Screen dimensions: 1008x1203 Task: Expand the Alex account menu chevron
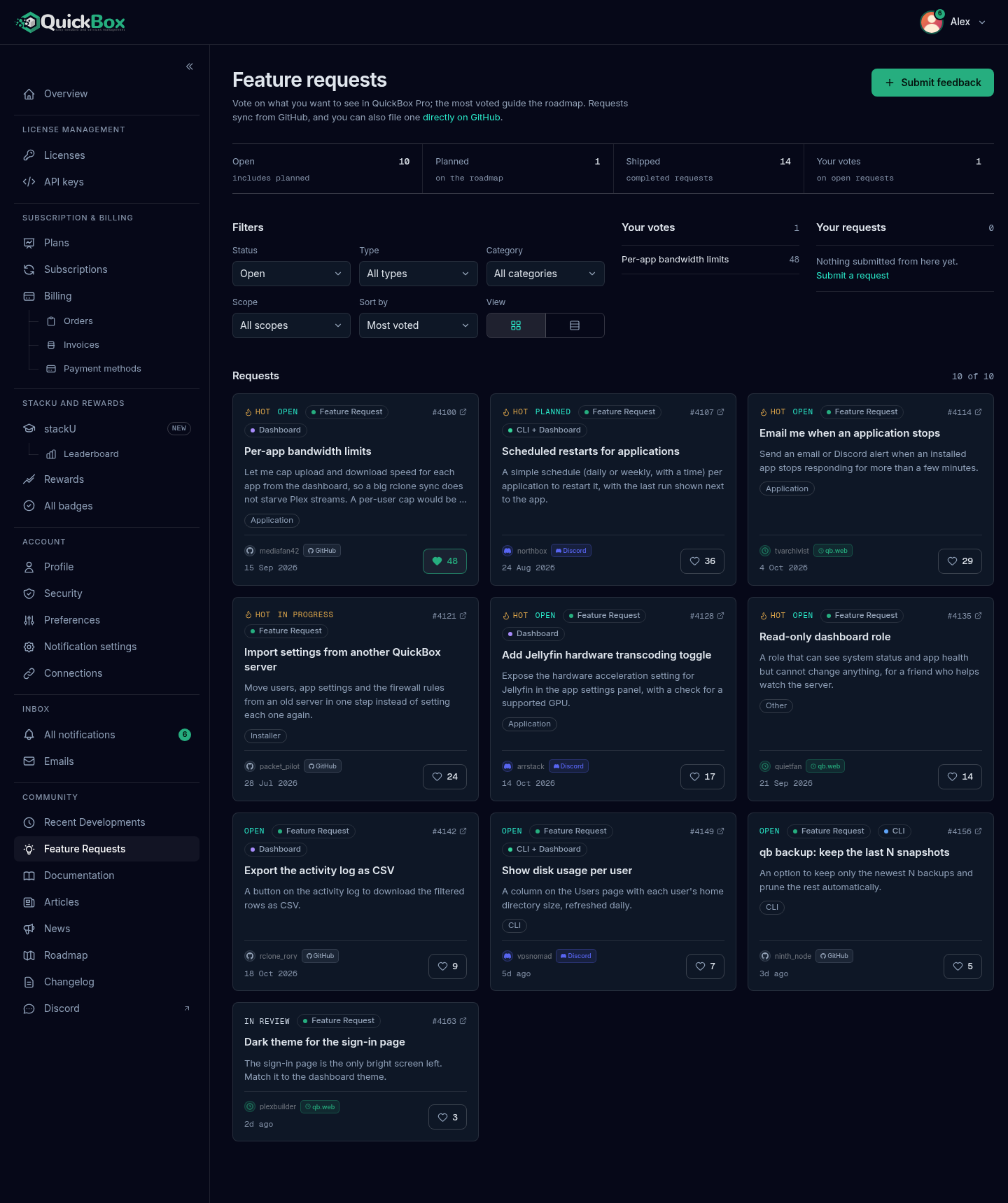tap(982, 22)
